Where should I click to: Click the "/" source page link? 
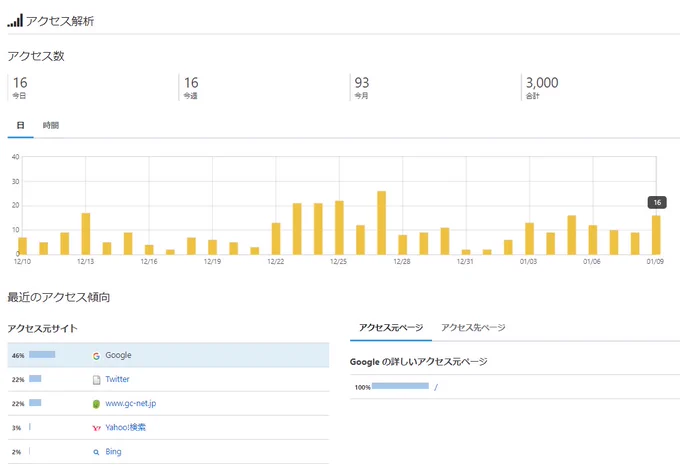coord(436,387)
